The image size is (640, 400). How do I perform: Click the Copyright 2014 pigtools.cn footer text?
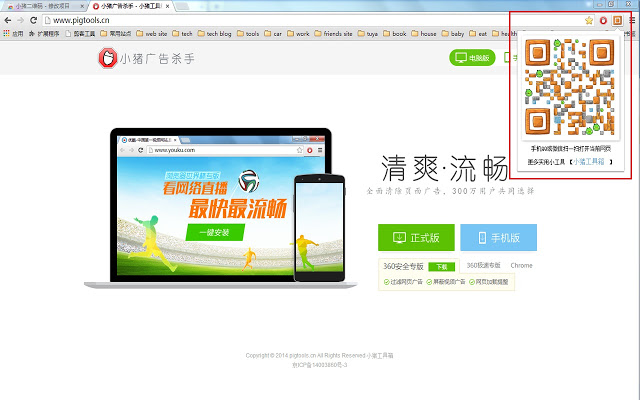click(x=319, y=356)
